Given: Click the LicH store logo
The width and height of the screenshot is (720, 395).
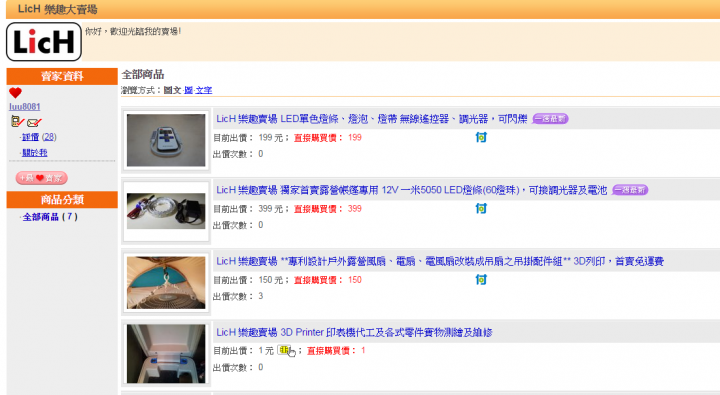Looking at the screenshot, I should click(44, 42).
